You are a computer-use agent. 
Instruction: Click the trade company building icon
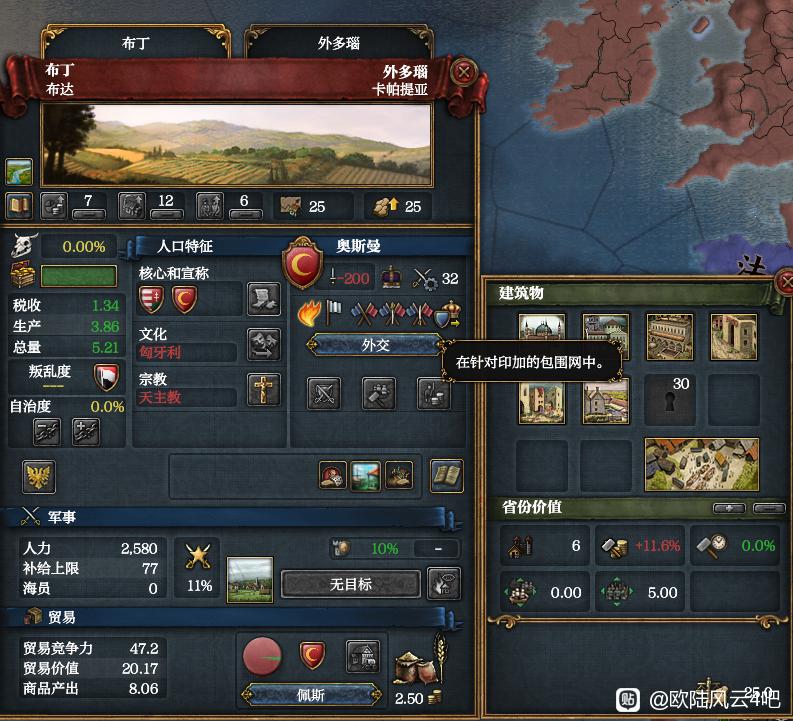tap(363, 656)
